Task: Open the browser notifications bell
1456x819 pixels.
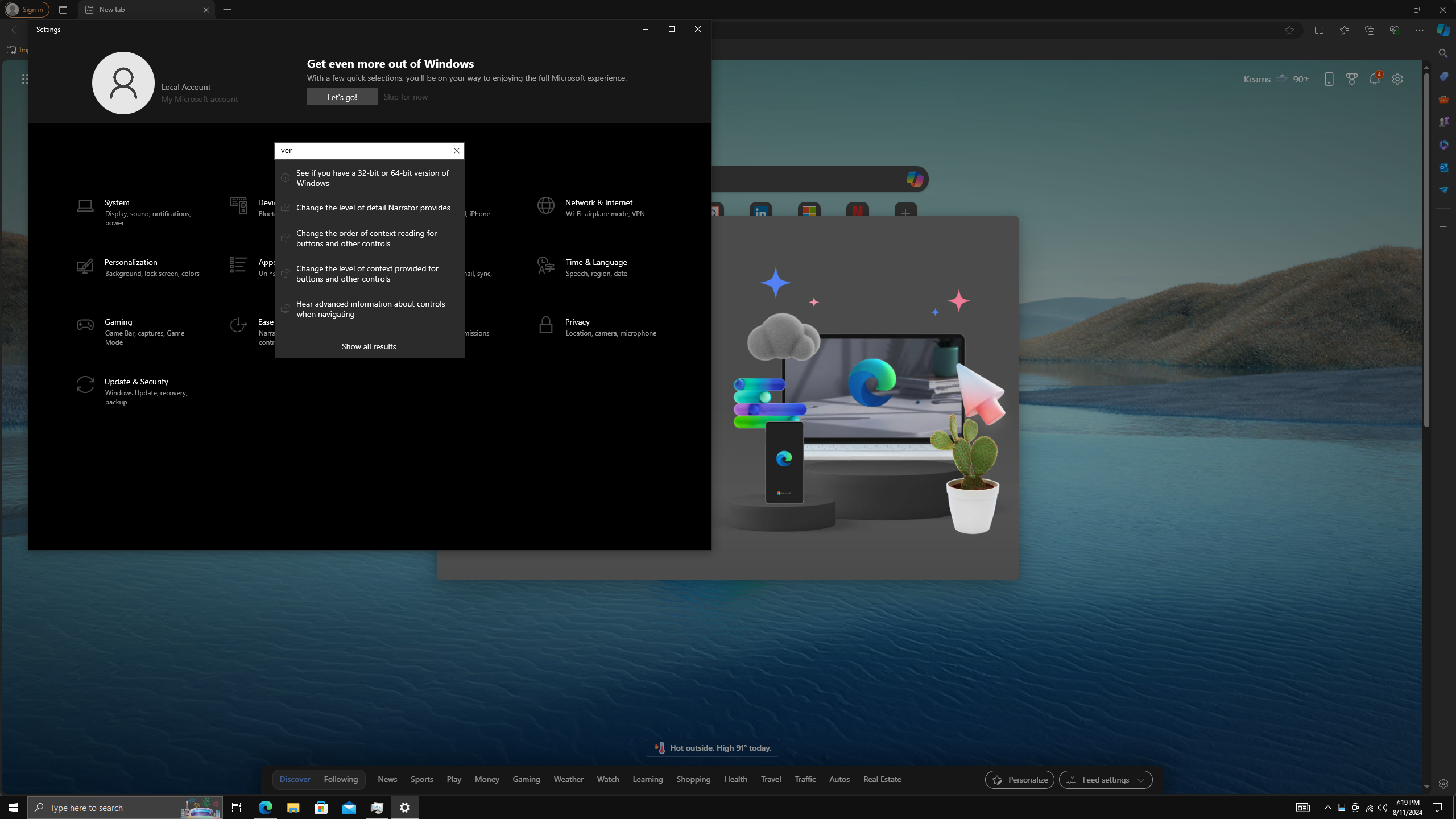Action: (1374, 80)
